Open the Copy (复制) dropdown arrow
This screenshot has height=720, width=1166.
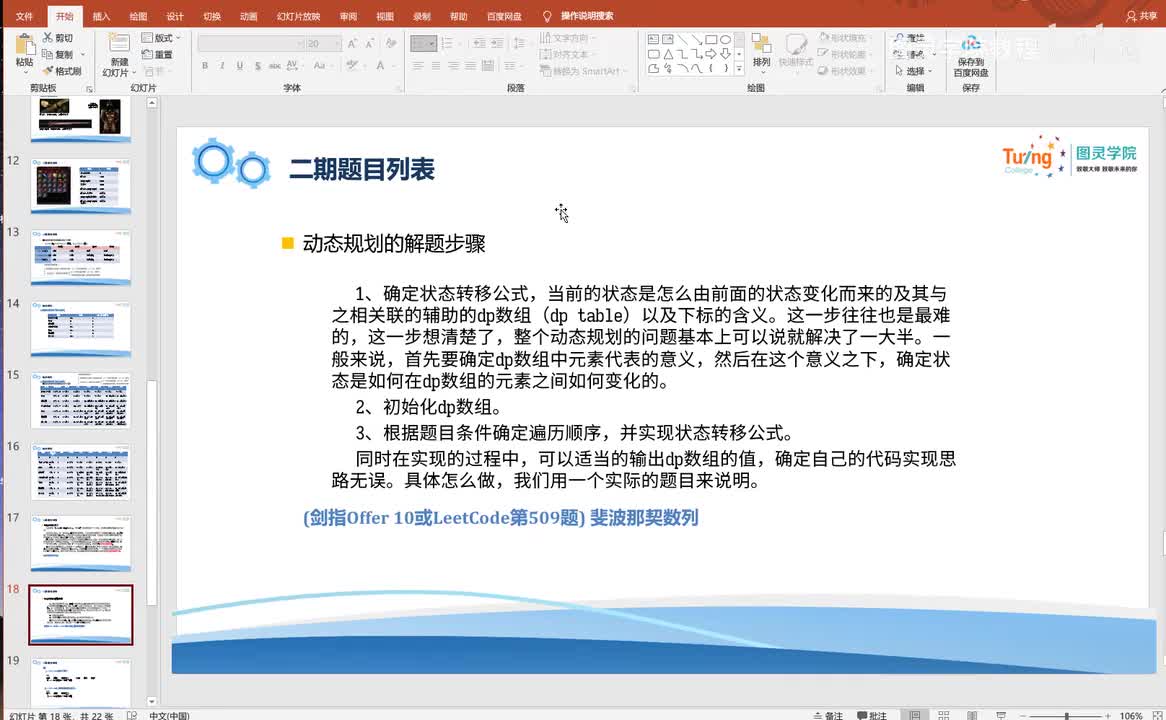83,54
